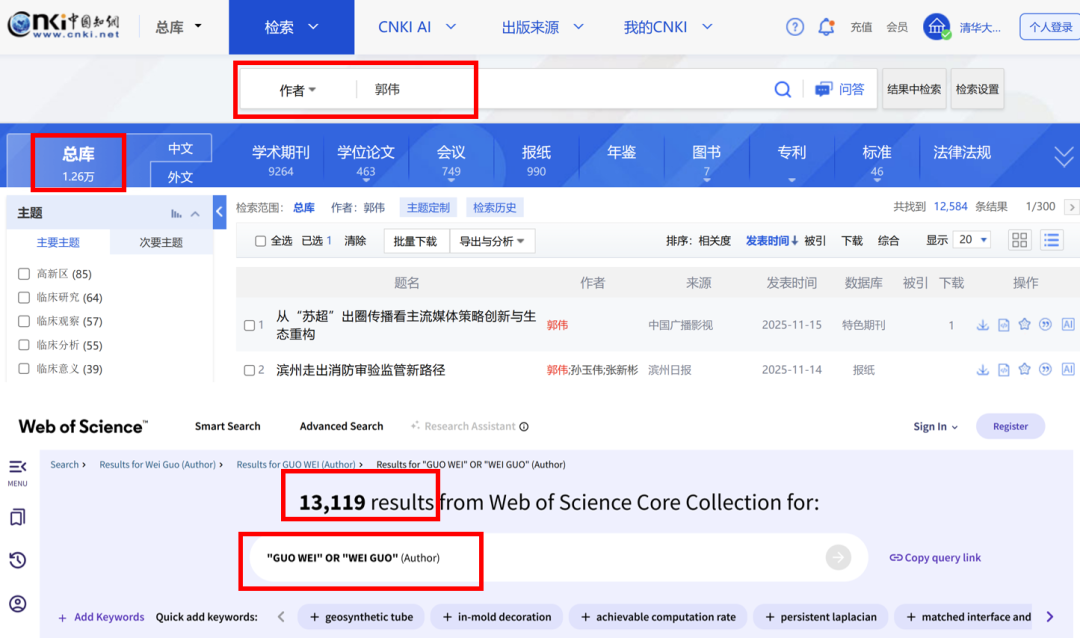
Task: Click the help question mark icon
Action: 795,27
